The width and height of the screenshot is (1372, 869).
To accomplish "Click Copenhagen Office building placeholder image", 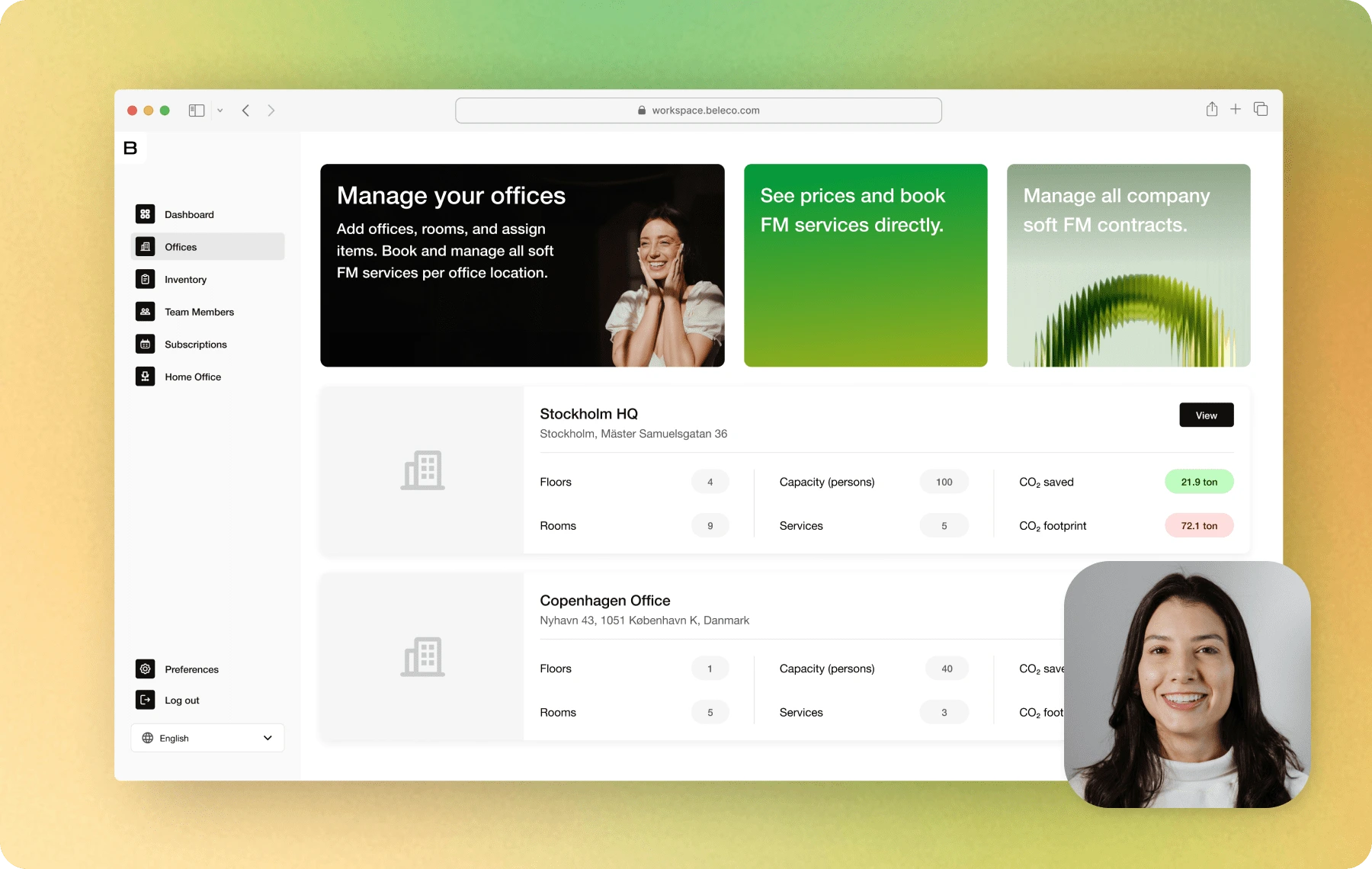I will (x=422, y=656).
